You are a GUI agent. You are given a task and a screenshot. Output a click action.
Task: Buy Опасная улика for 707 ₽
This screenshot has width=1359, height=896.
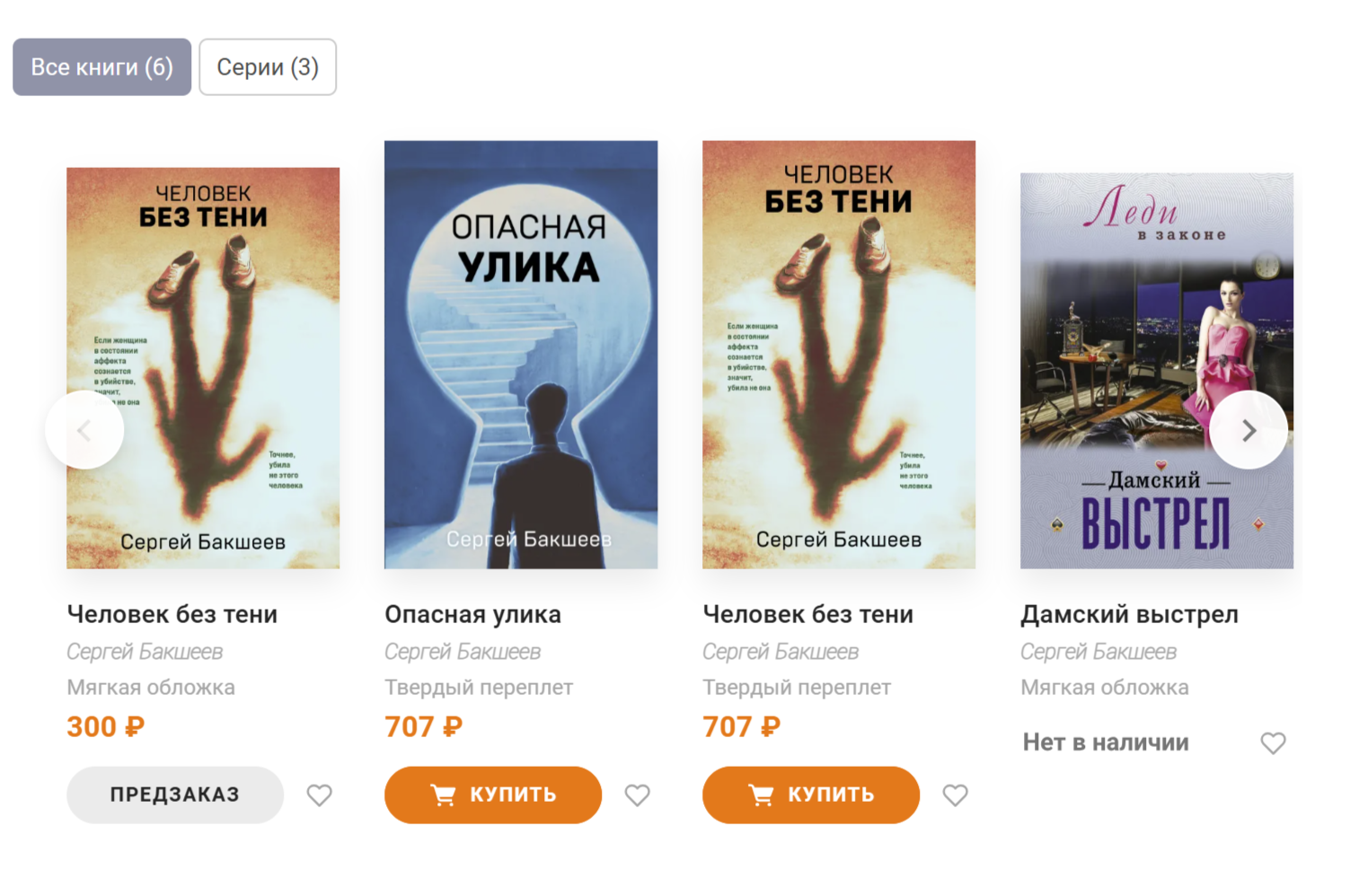(x=493, y=795)
